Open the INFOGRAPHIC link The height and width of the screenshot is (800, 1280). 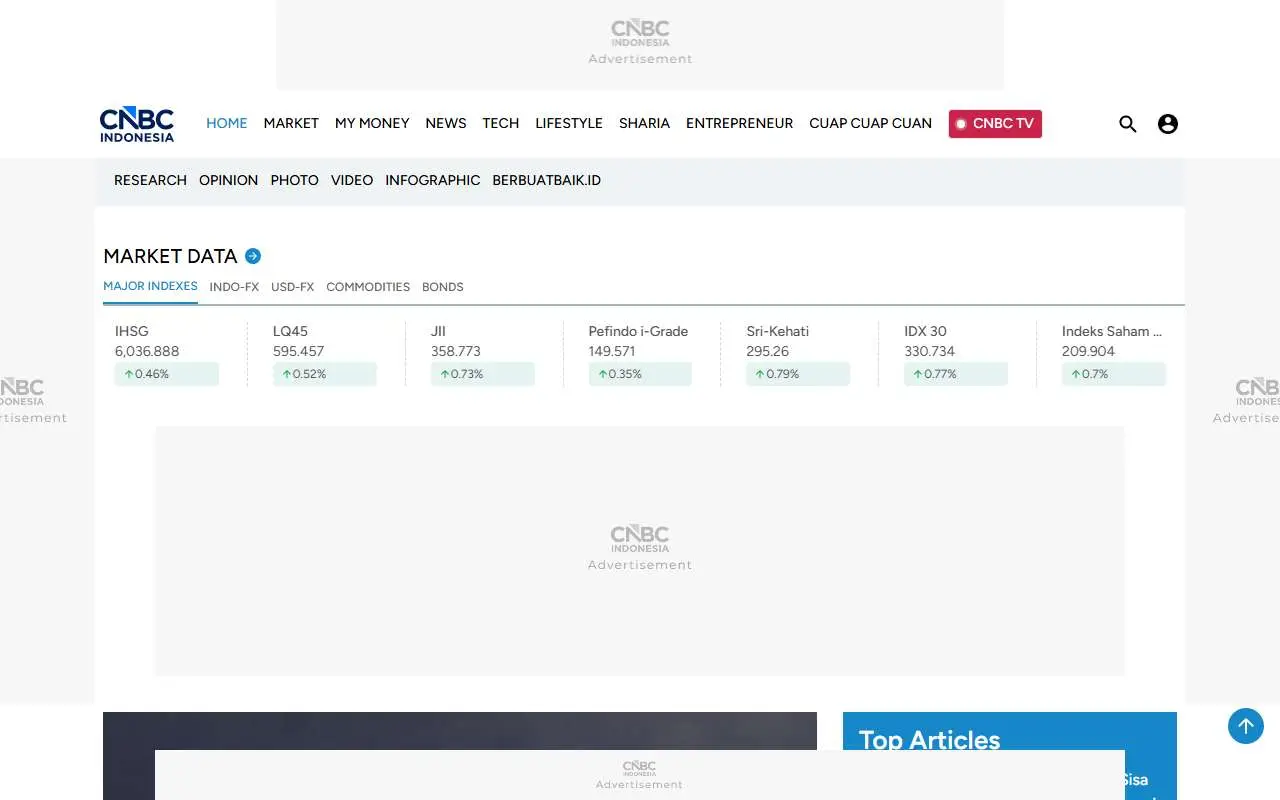[x=433, y=180]
